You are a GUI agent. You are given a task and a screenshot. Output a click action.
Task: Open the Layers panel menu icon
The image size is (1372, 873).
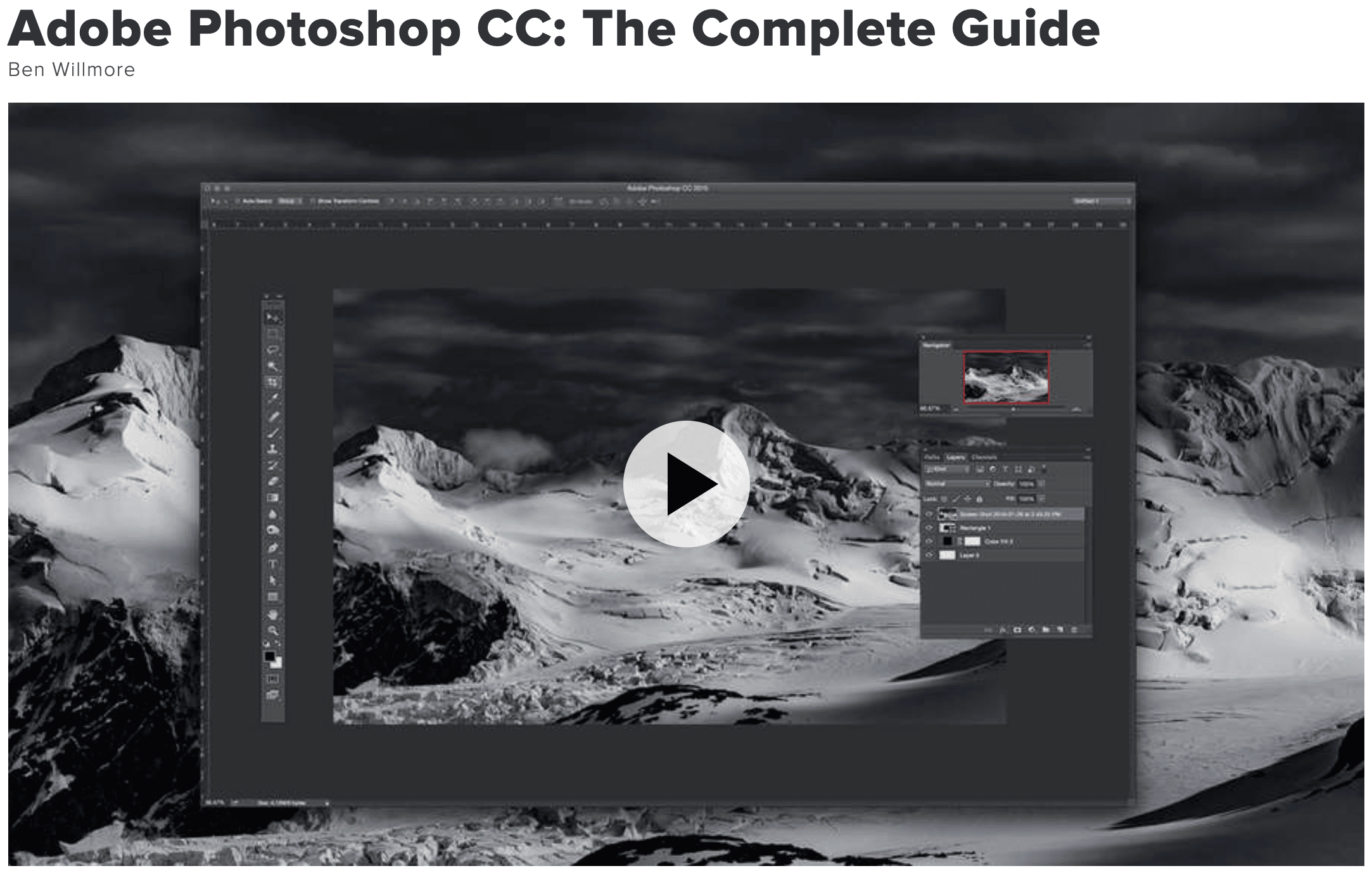1087,457
